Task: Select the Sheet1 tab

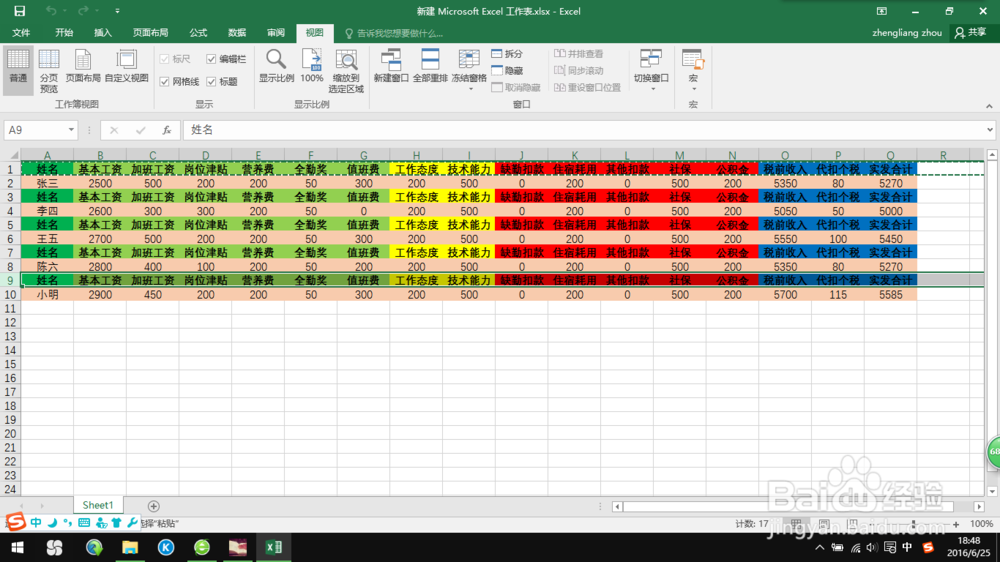Action: point(98,505)
